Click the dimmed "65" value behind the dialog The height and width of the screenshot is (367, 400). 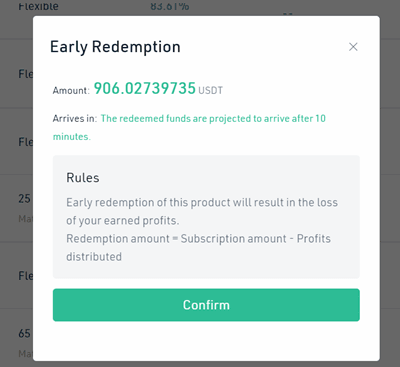(24, 333)
